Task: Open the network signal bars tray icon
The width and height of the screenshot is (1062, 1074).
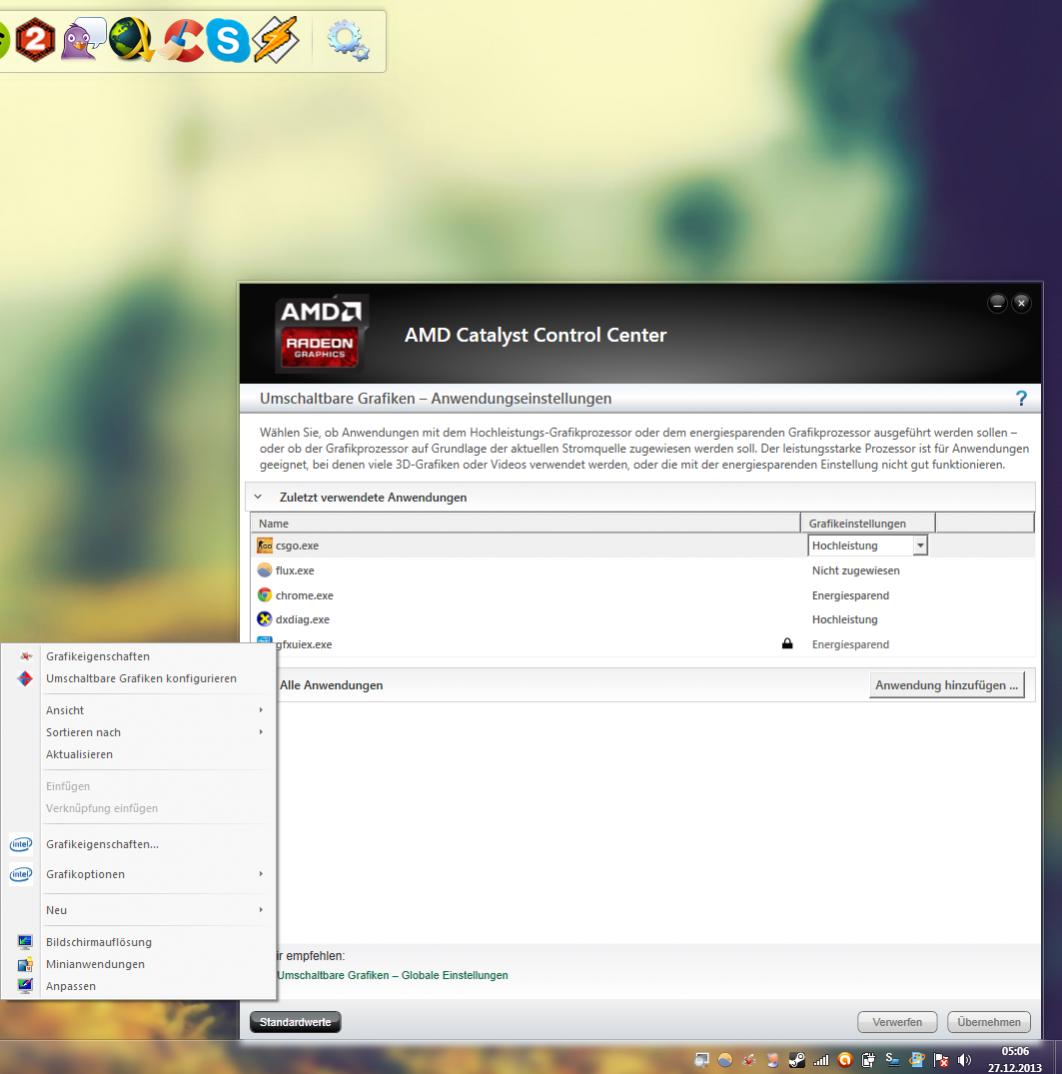Action: tap(821, 1060)
